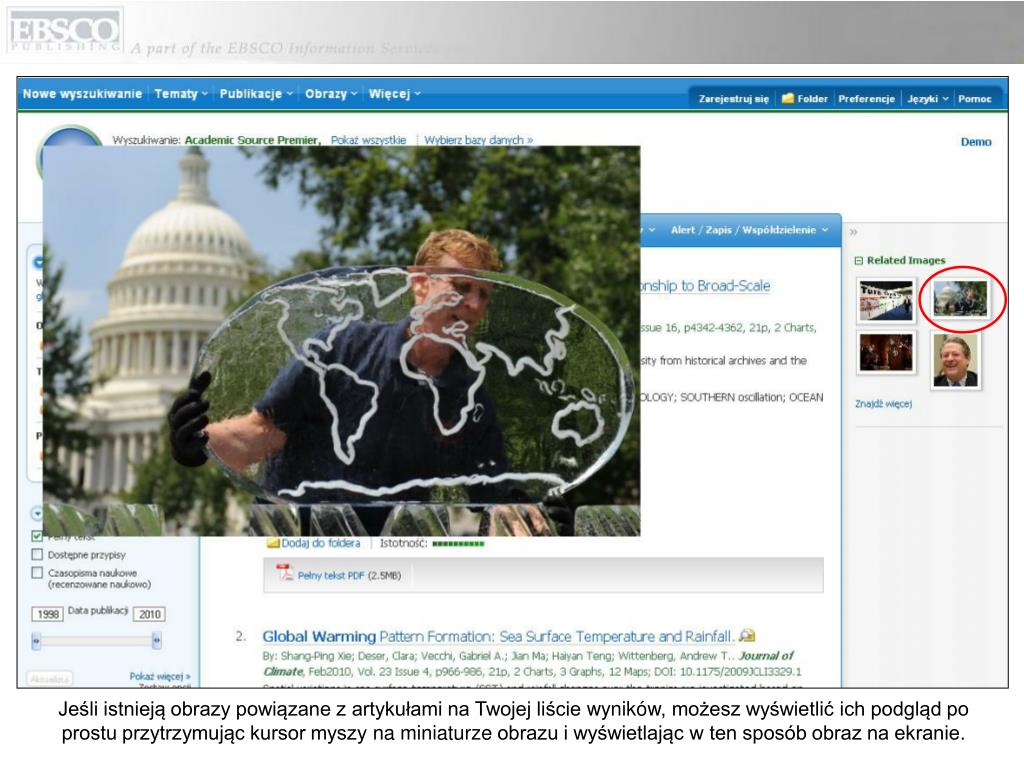Click the Data publikacji label
Viewport: 1024px width, 768px height.
coord(98,611)
